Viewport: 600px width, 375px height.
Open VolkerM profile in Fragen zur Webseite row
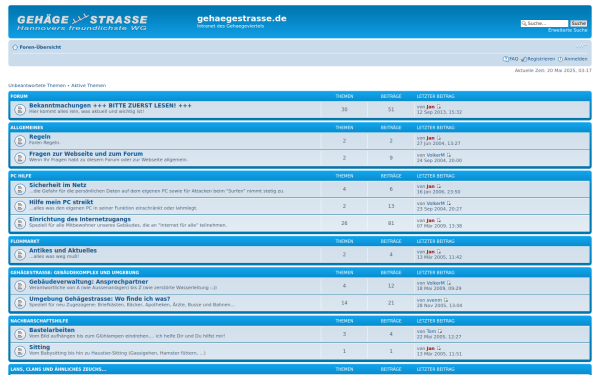coord(435,155)
